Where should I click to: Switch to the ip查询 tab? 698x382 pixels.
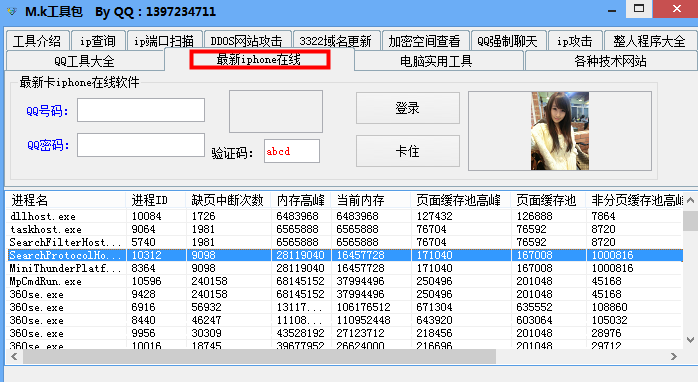tap(98, 41)
